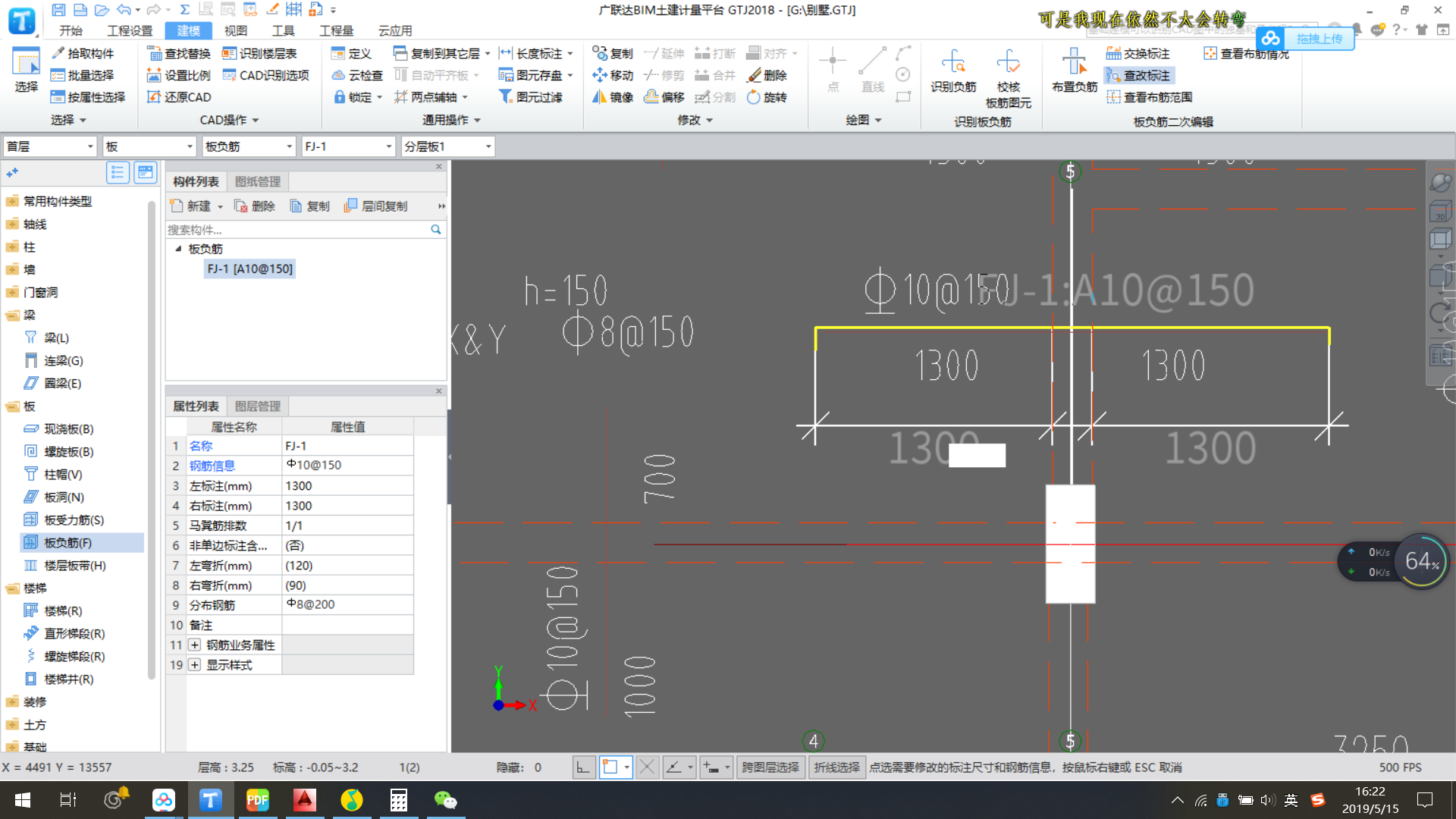Select the 旋转 rotate tool
The image size is (1456, 819).
click(x=767, y=97)
